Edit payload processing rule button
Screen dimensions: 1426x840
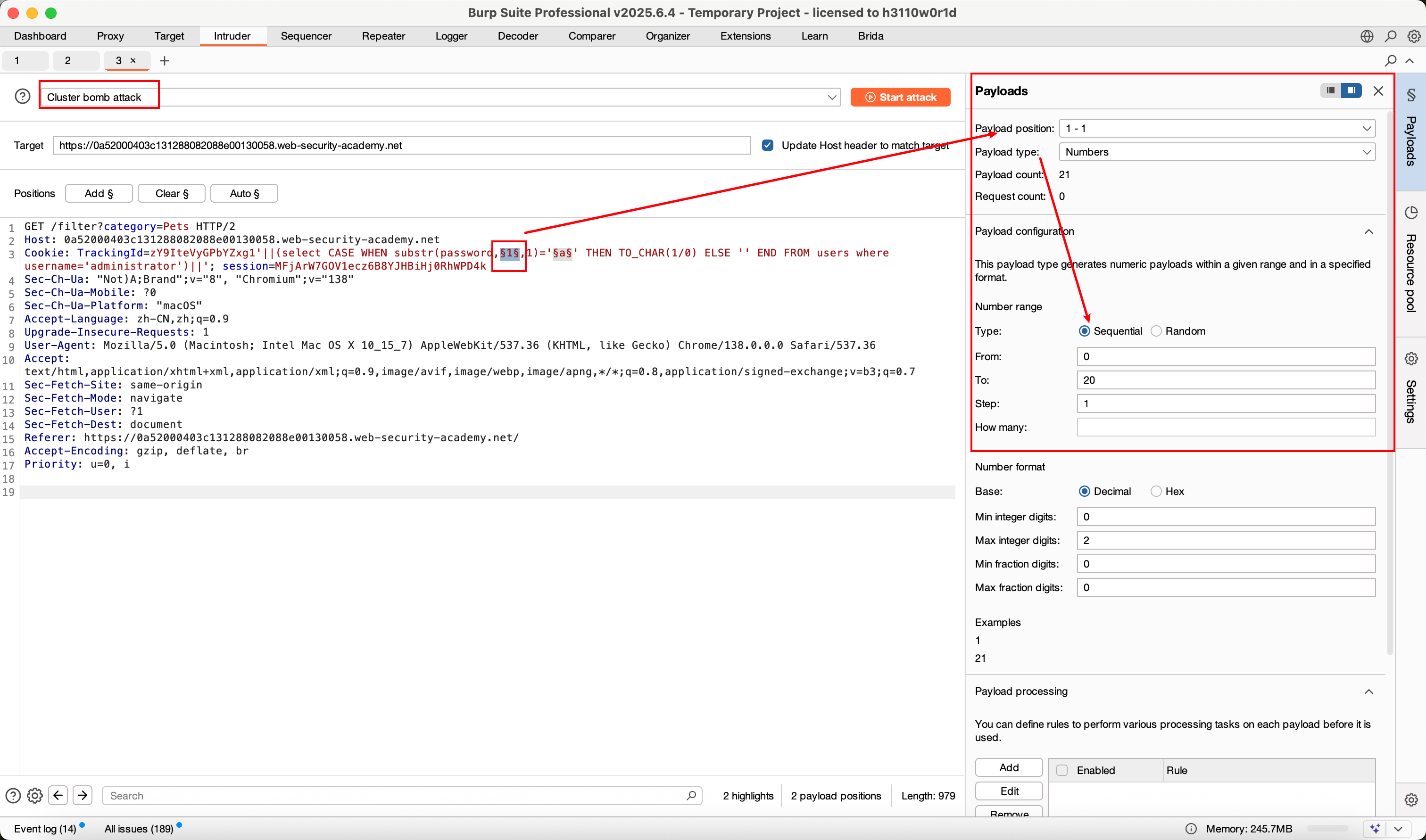(x=1008, y=791)
